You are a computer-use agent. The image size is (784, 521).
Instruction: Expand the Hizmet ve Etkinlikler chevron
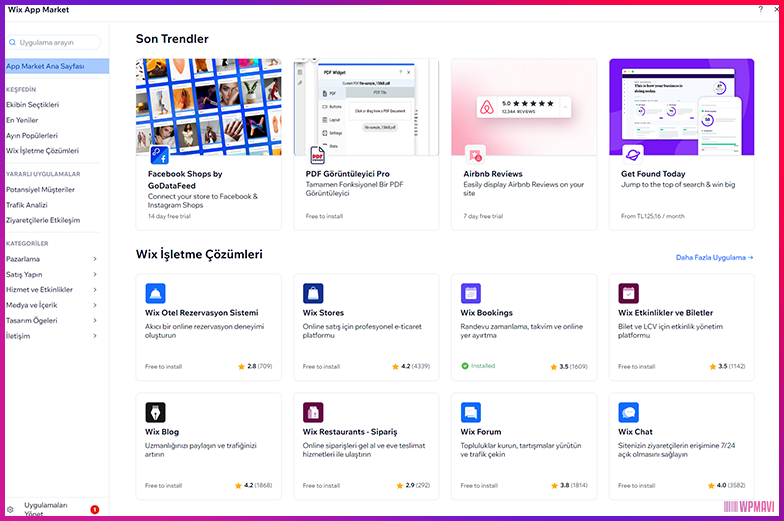point(94,290)
